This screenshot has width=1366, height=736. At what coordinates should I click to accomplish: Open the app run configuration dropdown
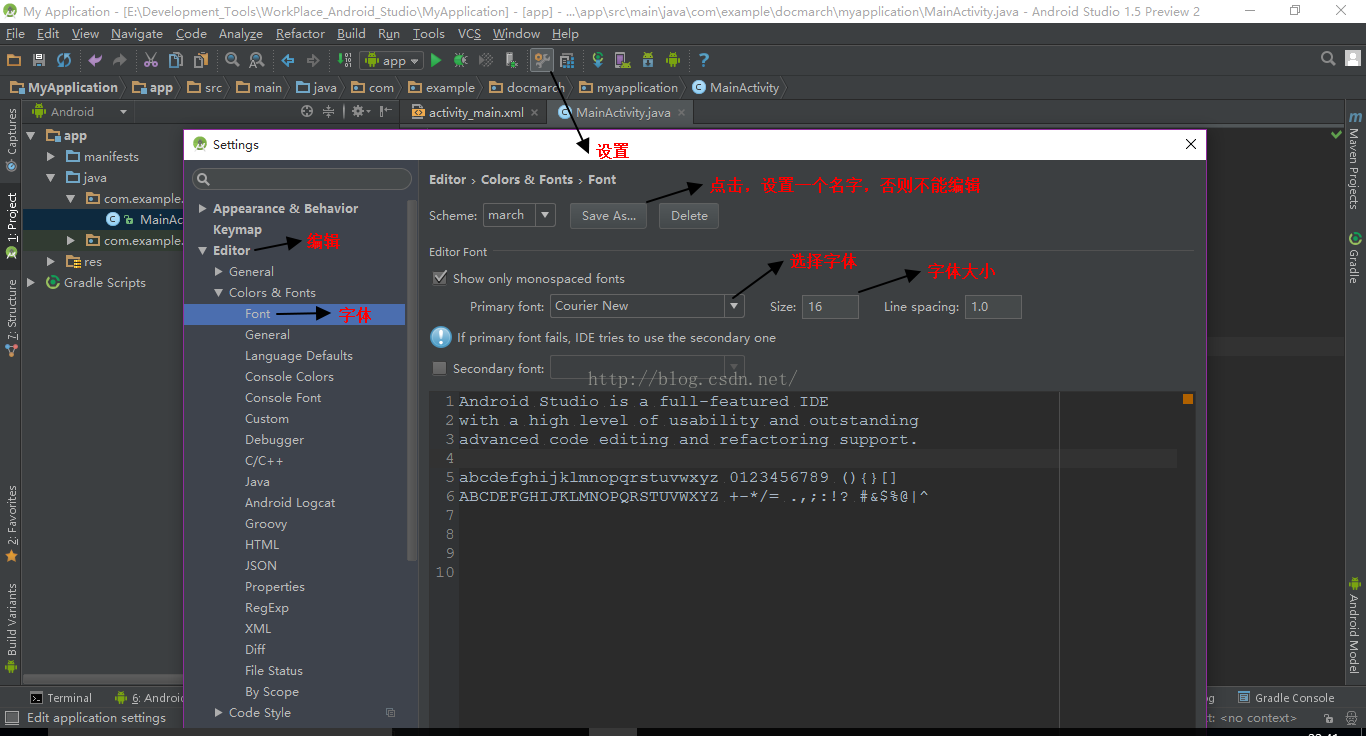click(x=391, y=60)
